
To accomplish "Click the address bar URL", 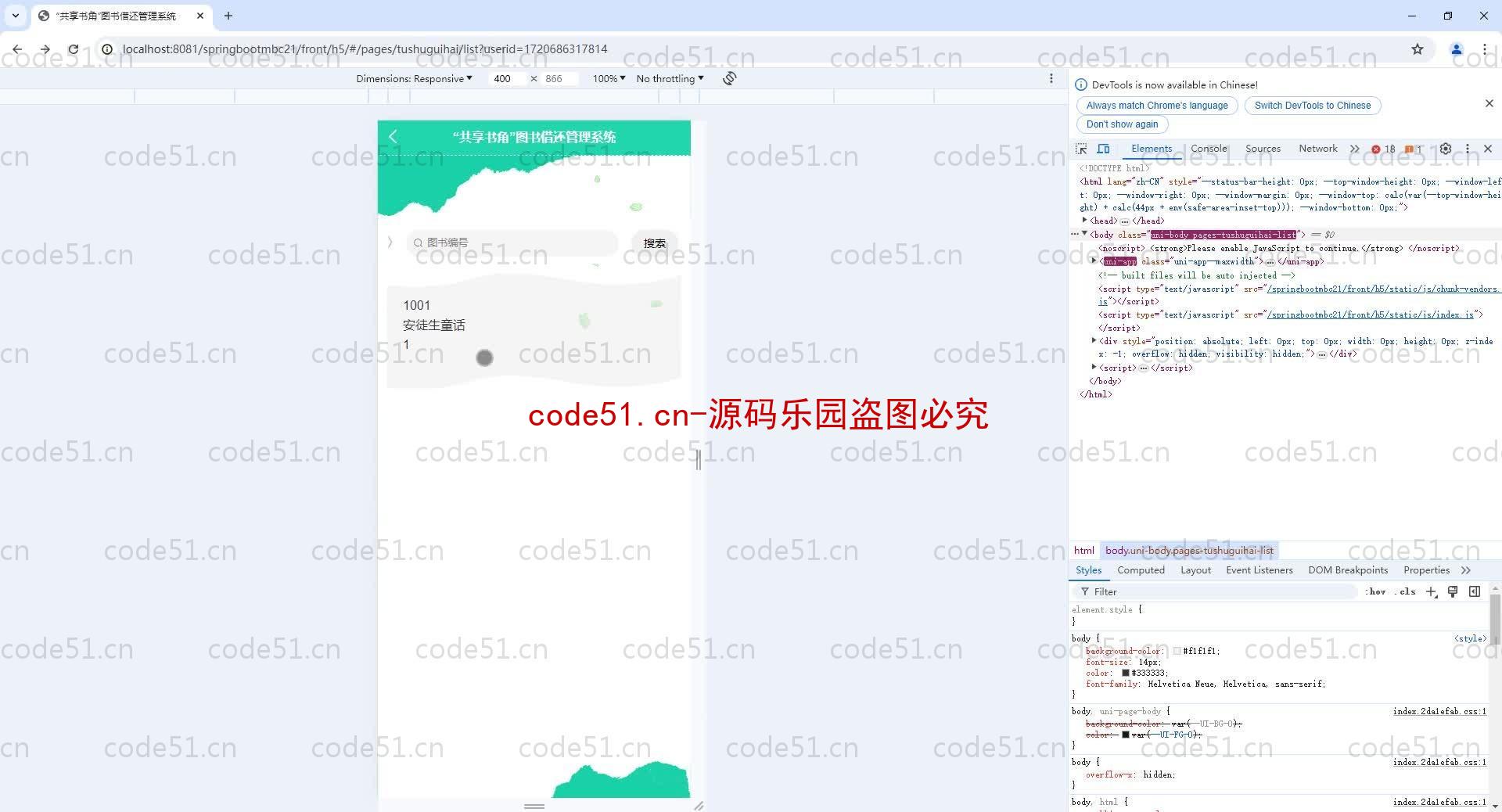I will coord(365,49).
